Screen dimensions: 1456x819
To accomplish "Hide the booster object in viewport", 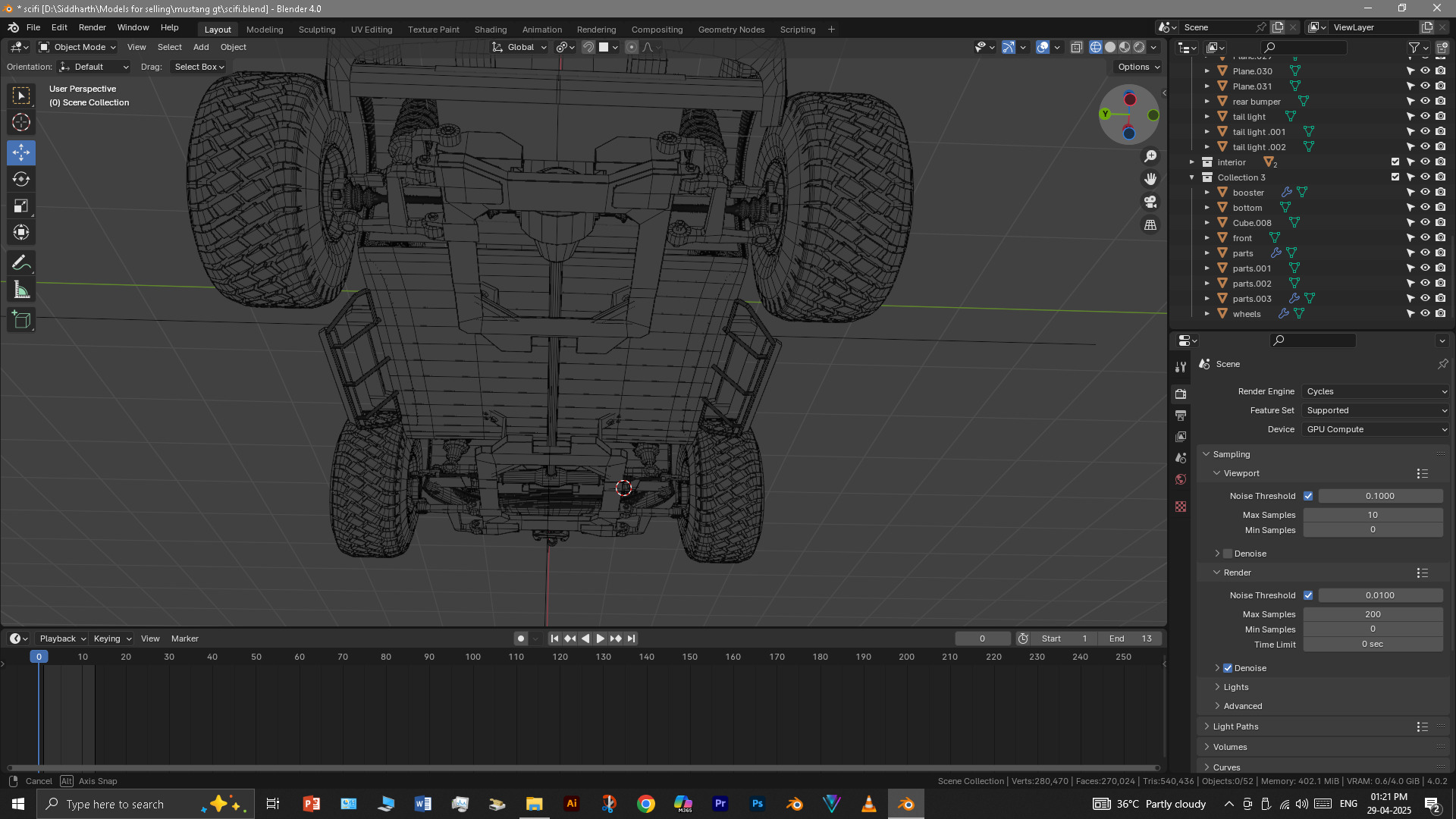I will (1425, 192).
